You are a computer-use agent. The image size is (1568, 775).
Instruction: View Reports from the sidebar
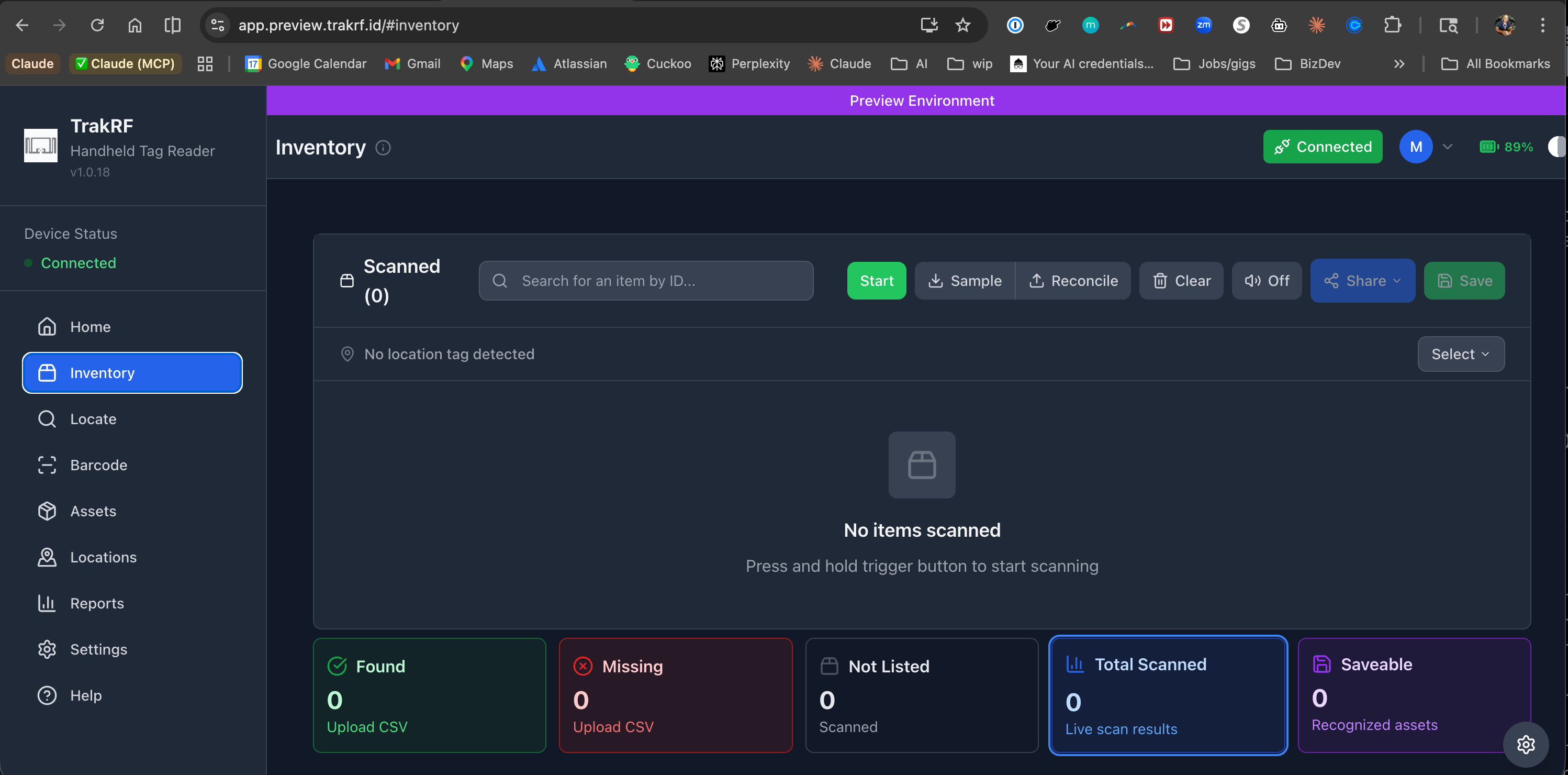[96, 603]
